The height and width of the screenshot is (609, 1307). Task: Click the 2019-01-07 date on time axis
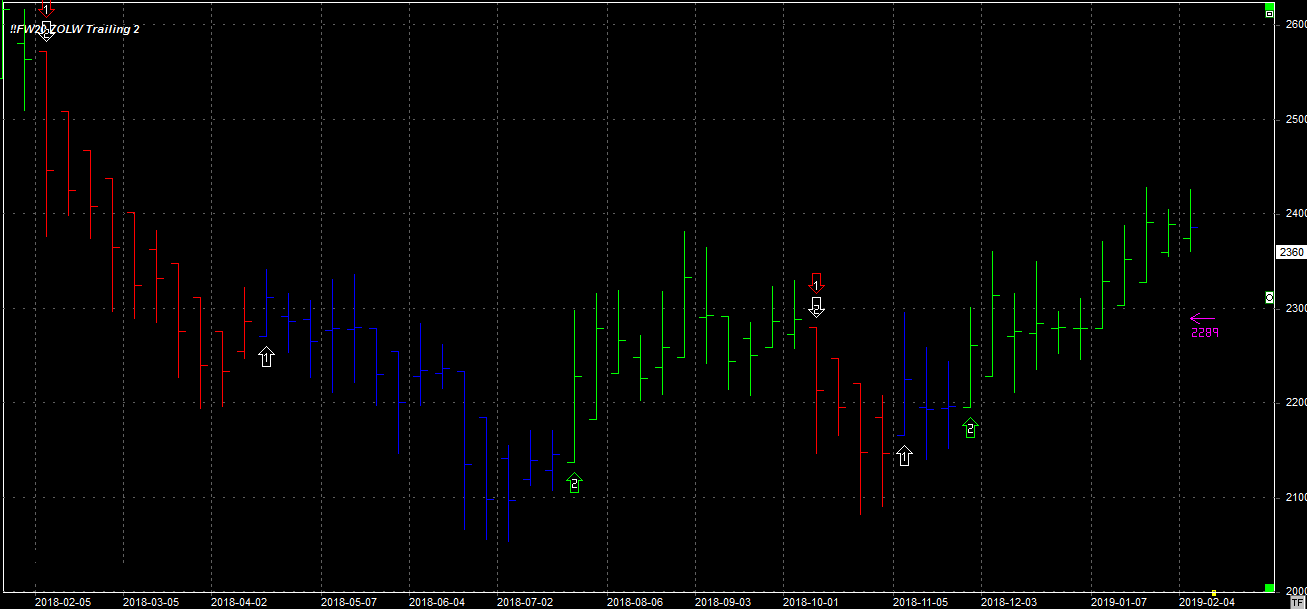click(1119, 602)
